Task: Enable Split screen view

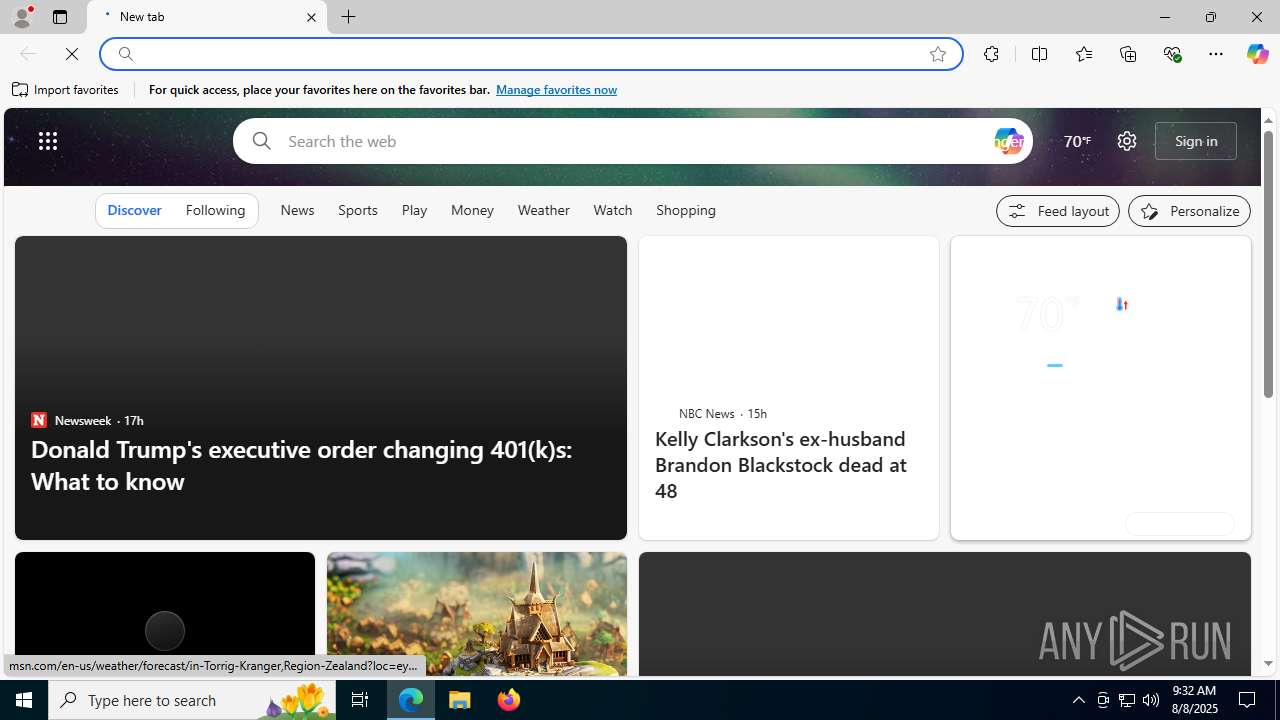Action: [x=1039, y=54]
